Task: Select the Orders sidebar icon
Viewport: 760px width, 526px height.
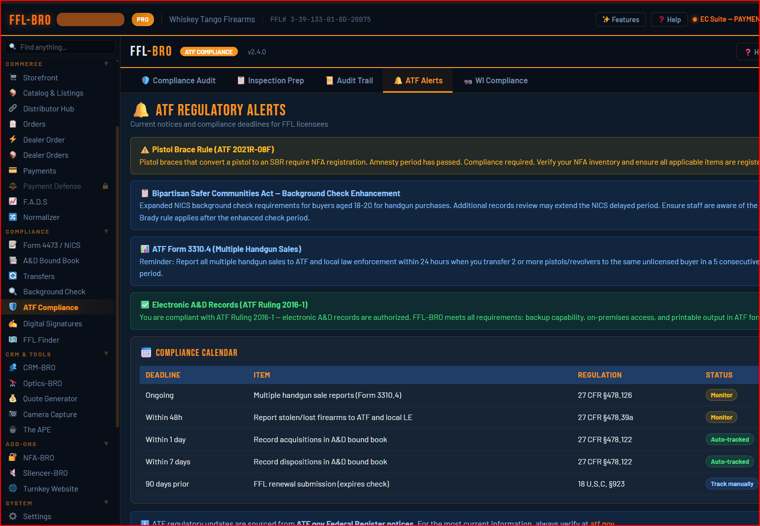Action: click(13, 124)
